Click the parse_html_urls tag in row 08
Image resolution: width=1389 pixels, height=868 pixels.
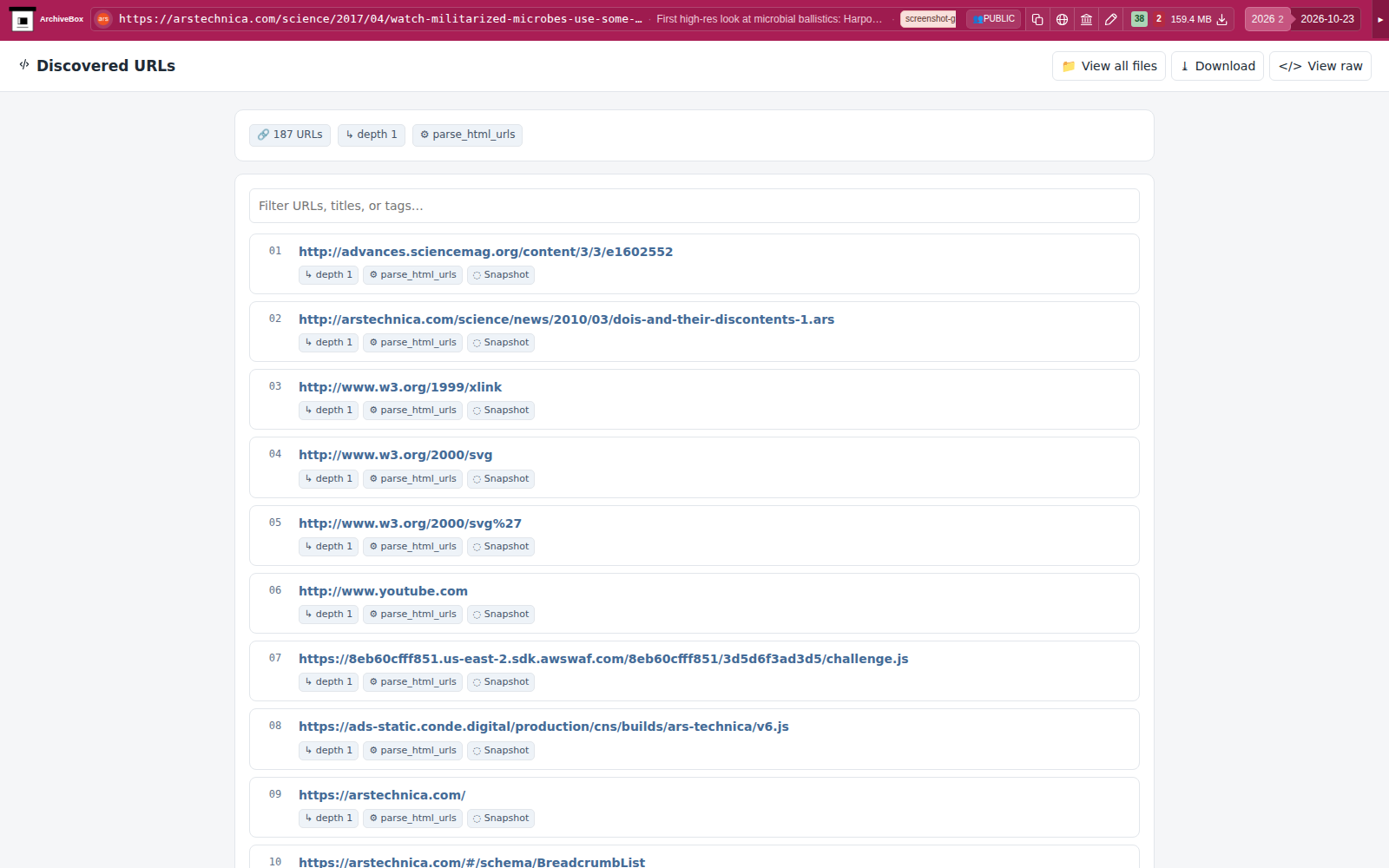412,751
